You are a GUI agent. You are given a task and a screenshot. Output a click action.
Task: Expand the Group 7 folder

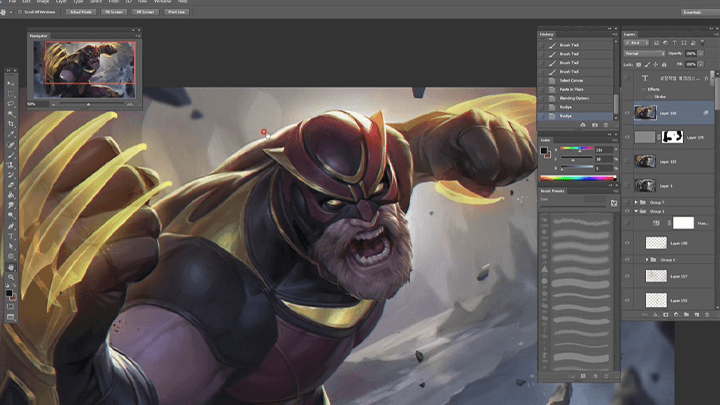click(x=636, y=202)
